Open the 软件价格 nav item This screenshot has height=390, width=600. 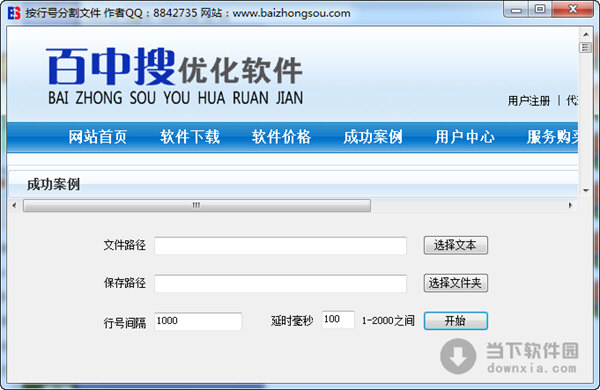(281, 137)
